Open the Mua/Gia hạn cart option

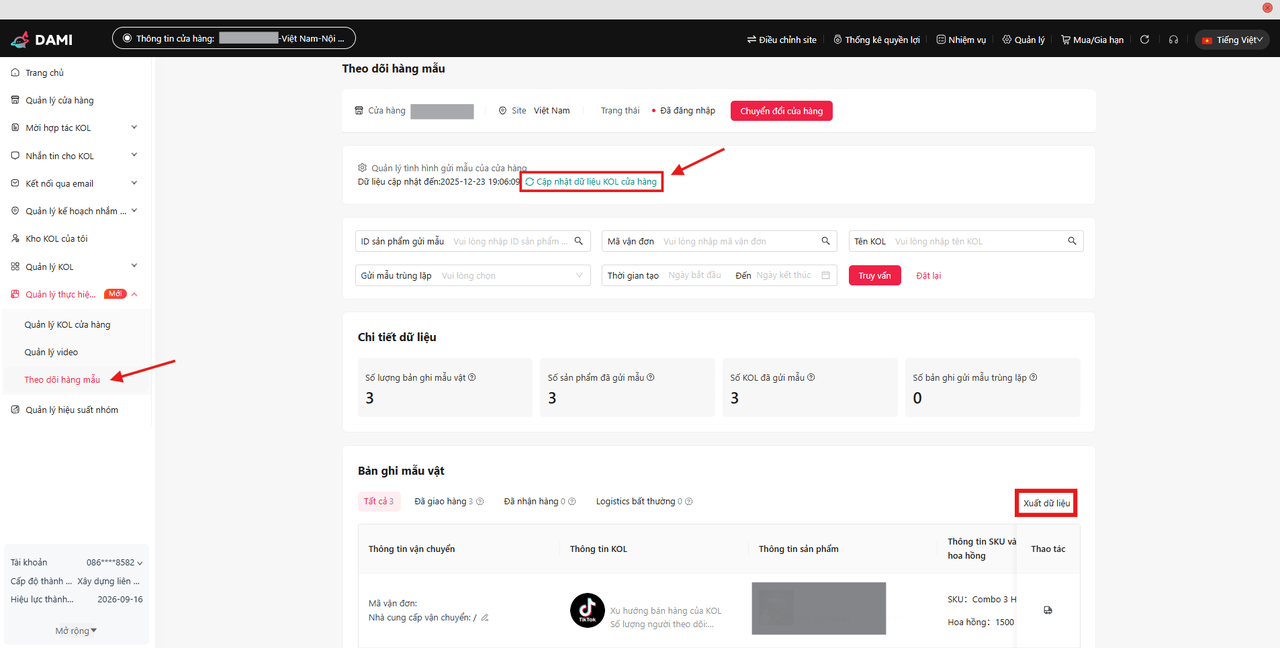(1092, 40)
